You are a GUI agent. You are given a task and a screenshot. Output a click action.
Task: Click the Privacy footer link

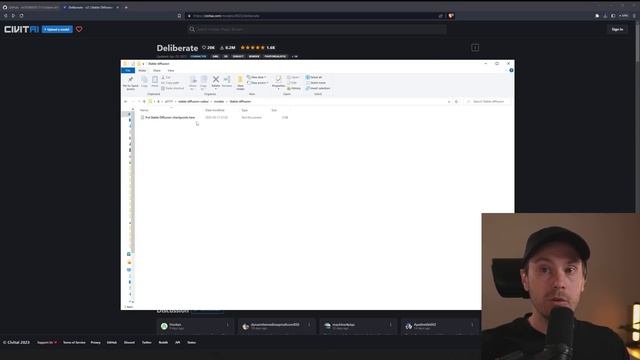click(96, 342)
